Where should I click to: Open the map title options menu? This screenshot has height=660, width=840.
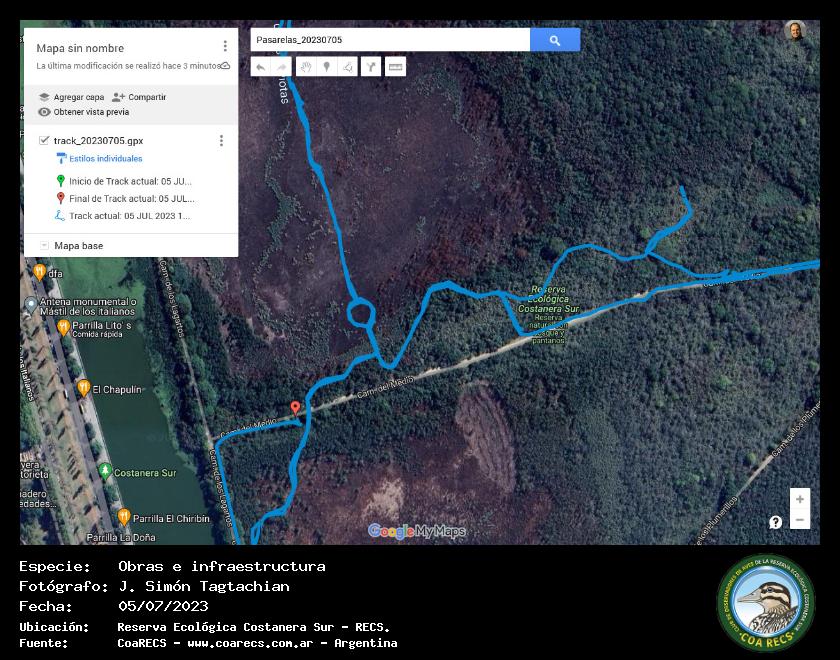(225, 46)
